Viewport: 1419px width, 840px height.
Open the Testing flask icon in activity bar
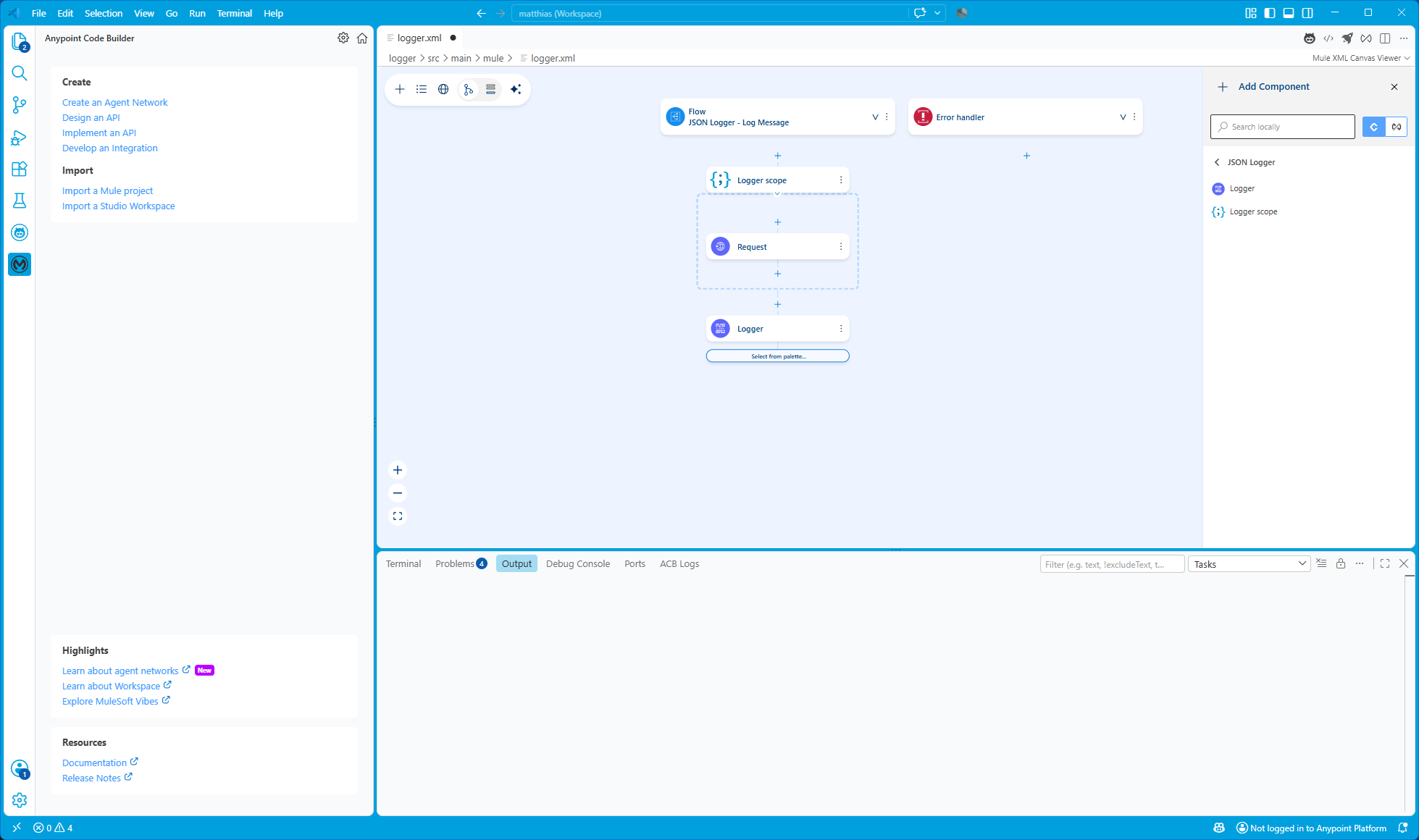(x=20, y=201)
